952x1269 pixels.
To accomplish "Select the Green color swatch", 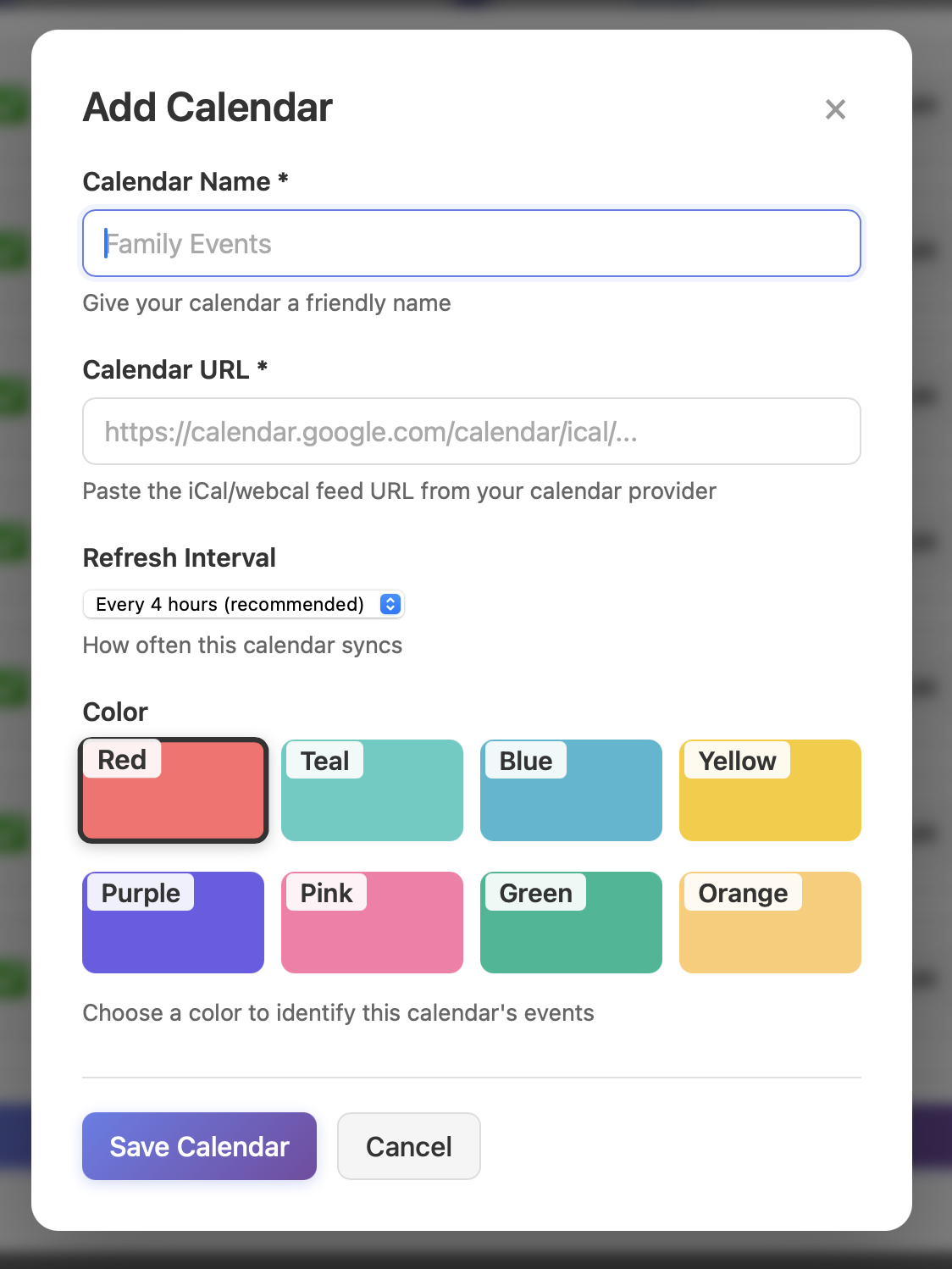I will point(571,923).
